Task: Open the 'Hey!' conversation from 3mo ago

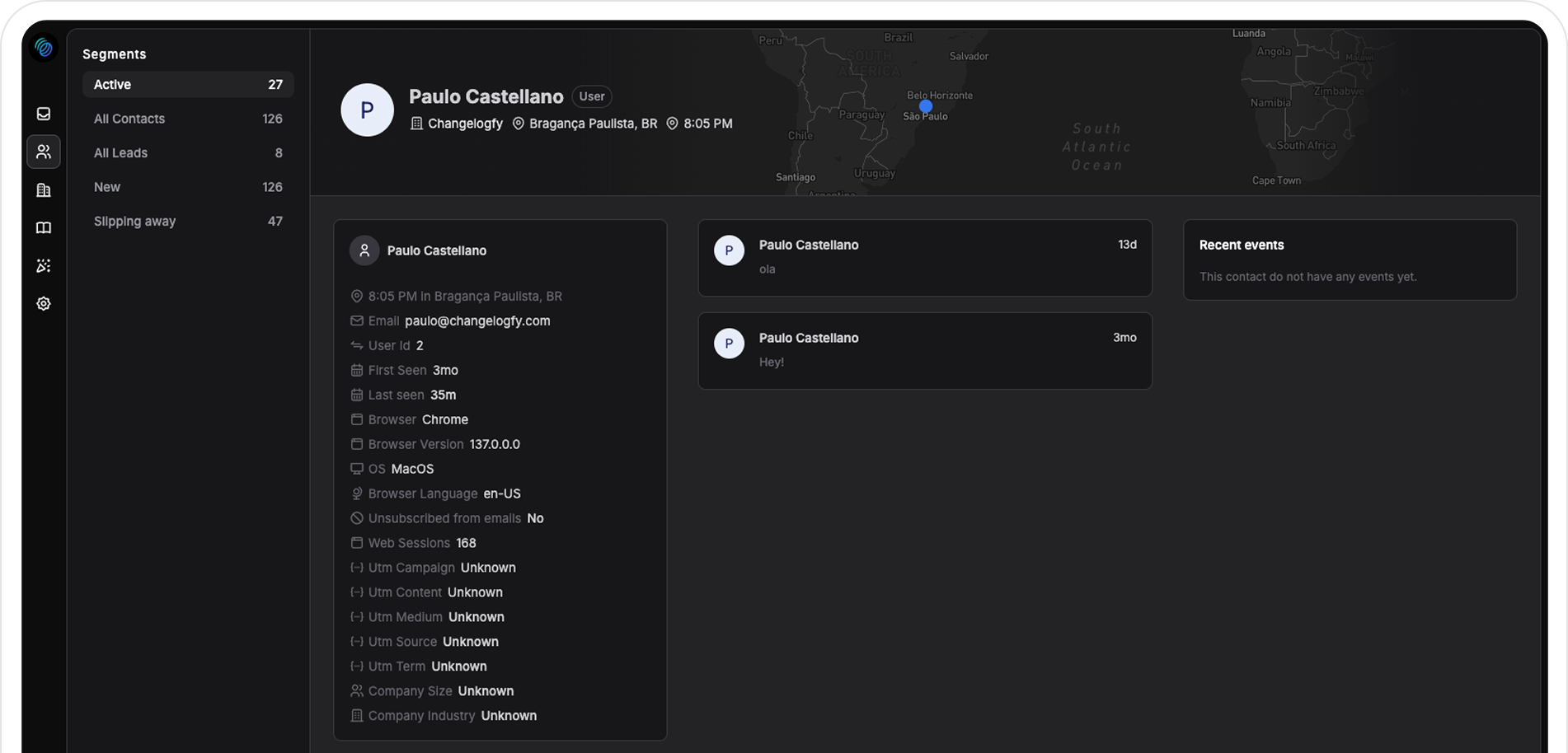Action: click(x=924, y=351)
